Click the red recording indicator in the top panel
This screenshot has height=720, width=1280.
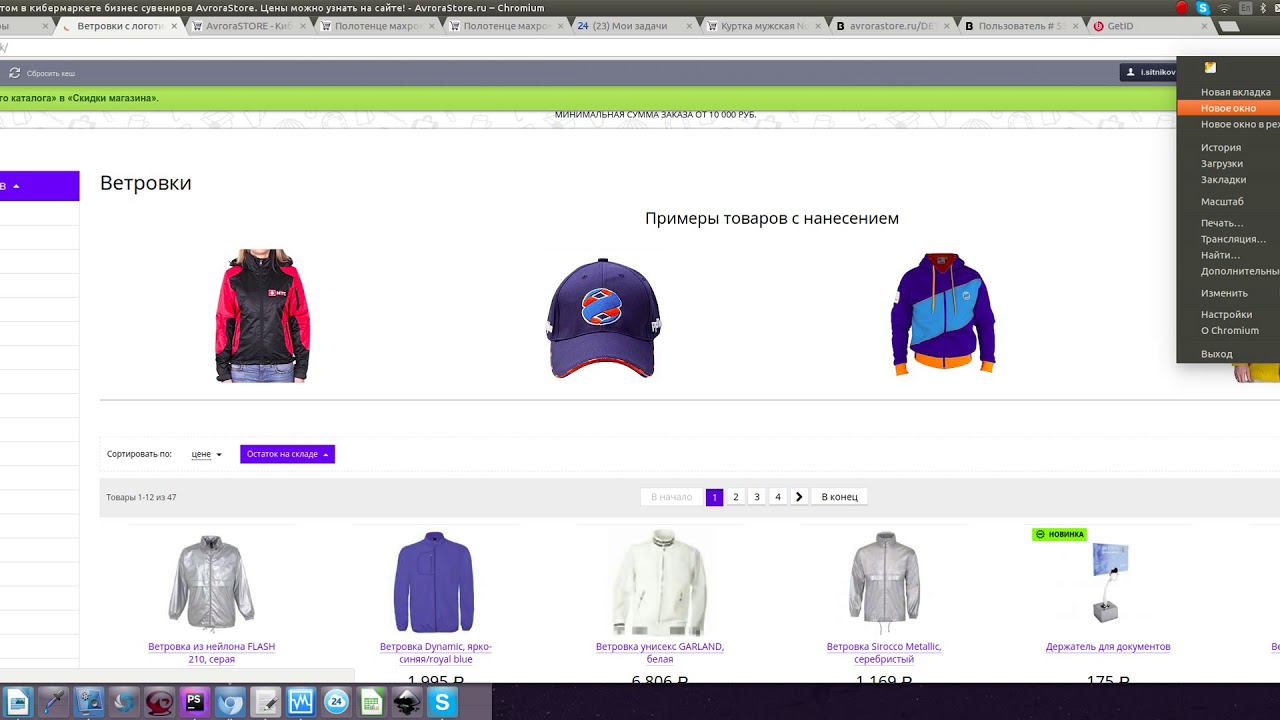tap(1182, 8)
